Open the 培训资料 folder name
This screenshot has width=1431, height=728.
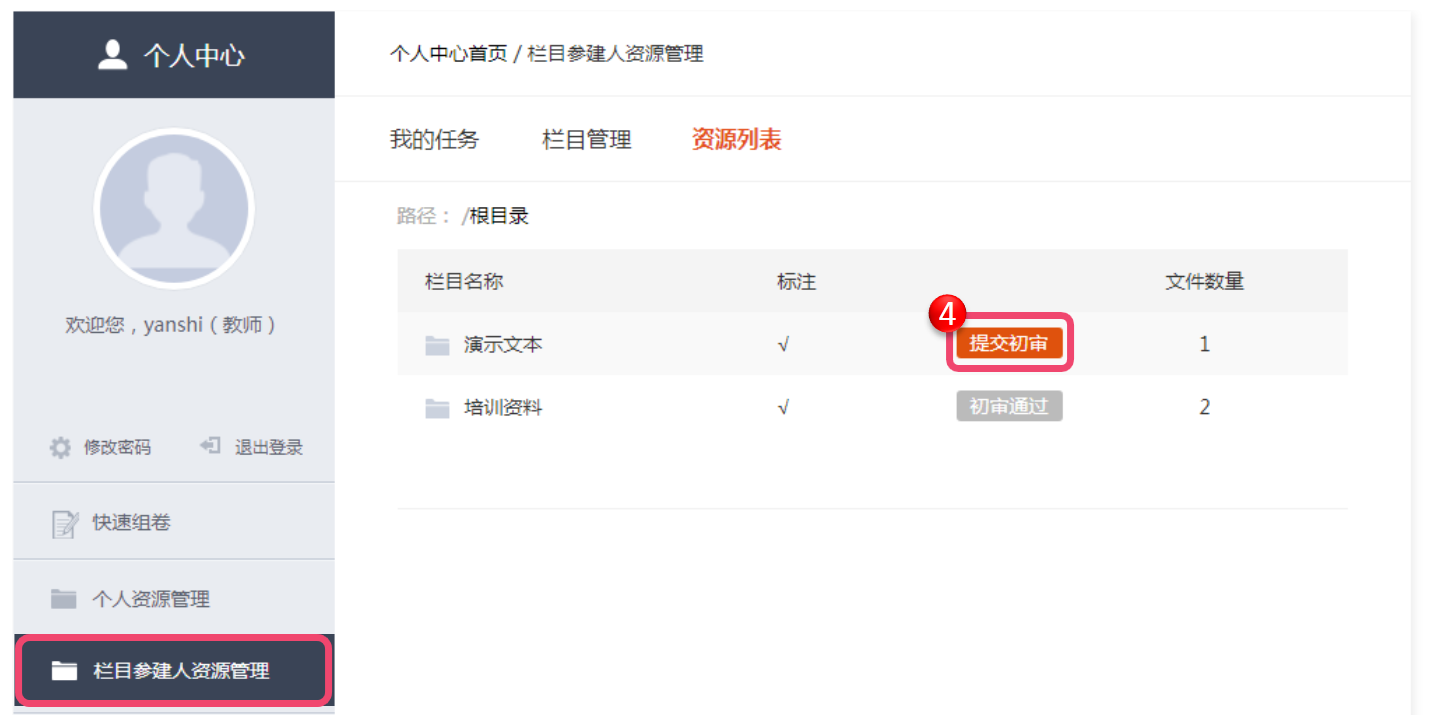[503, 408]
